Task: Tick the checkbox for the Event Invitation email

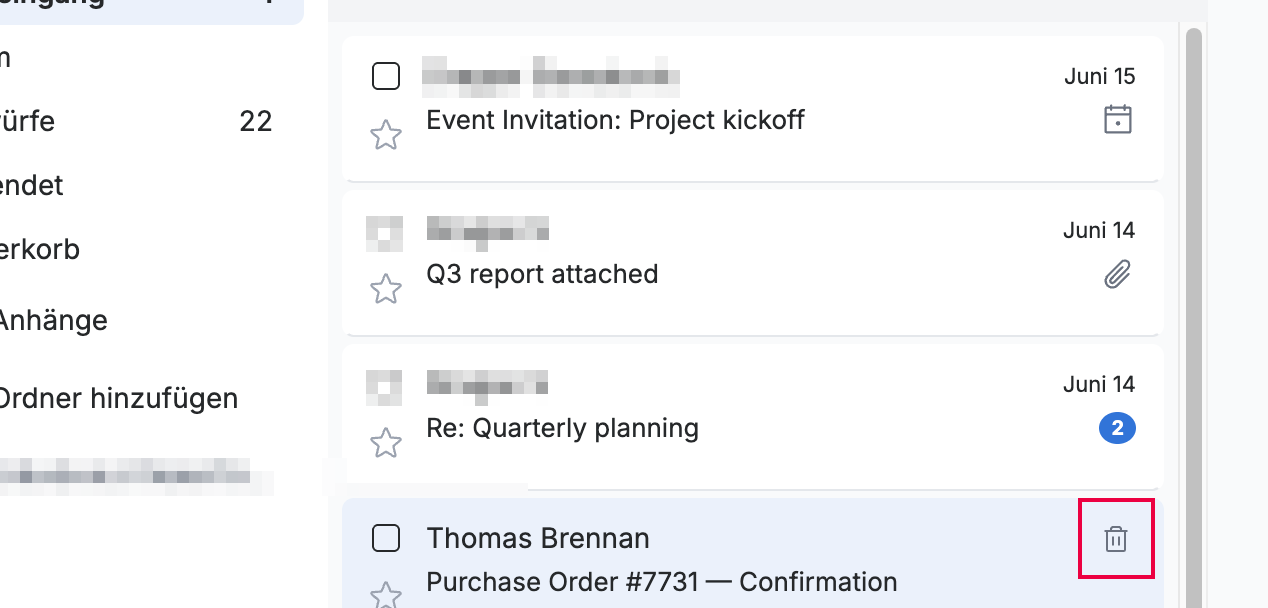Action: [x=386, y=76]
